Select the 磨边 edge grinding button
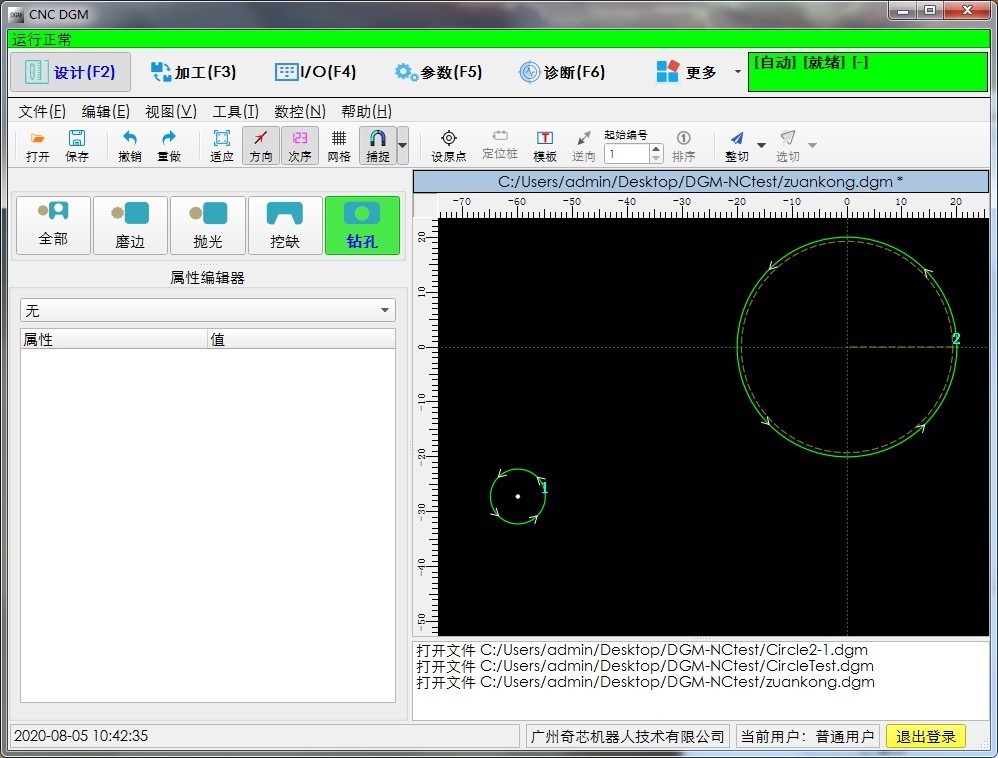 click(x=130, y=225)
